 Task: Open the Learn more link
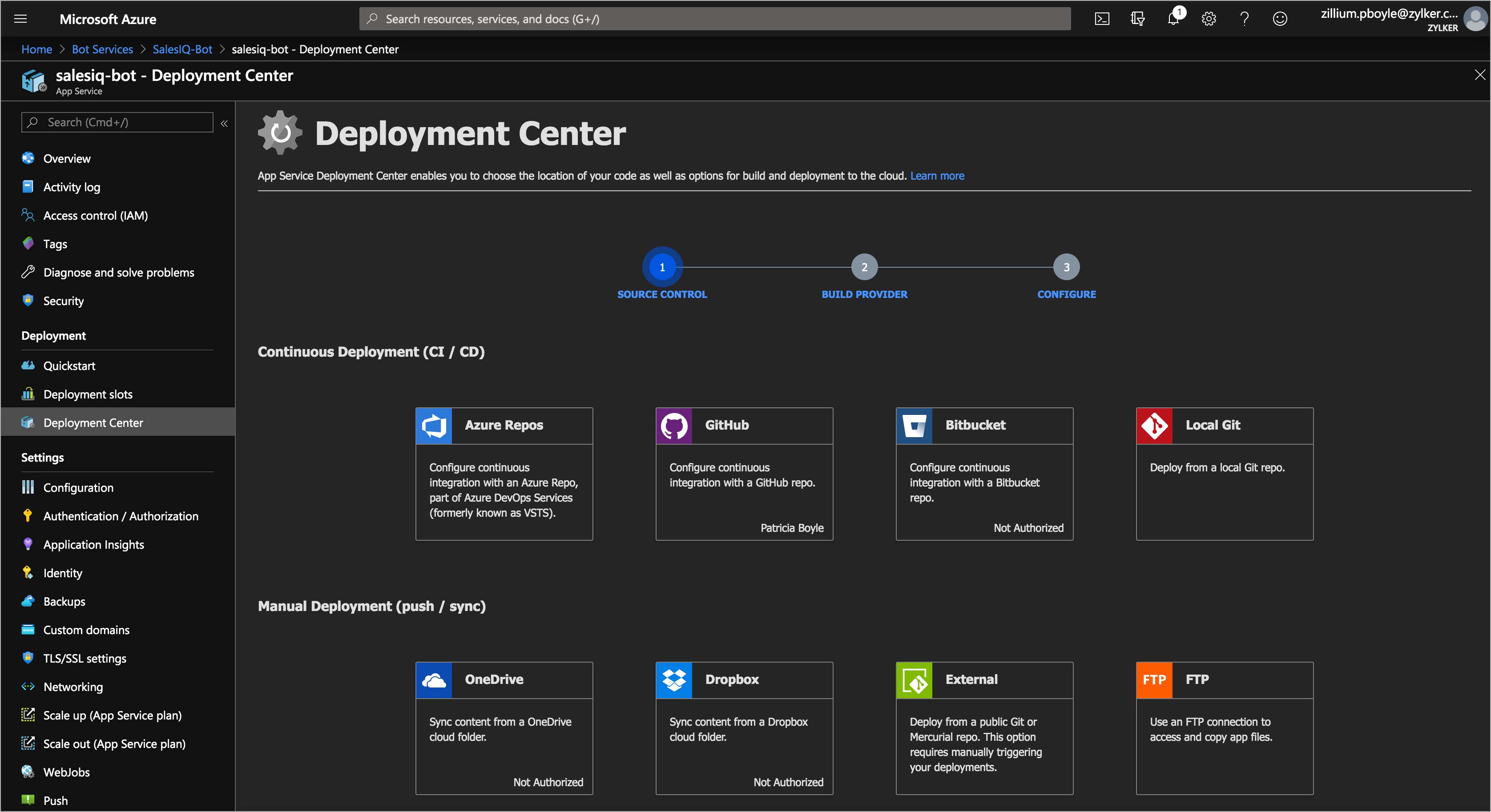936,175
